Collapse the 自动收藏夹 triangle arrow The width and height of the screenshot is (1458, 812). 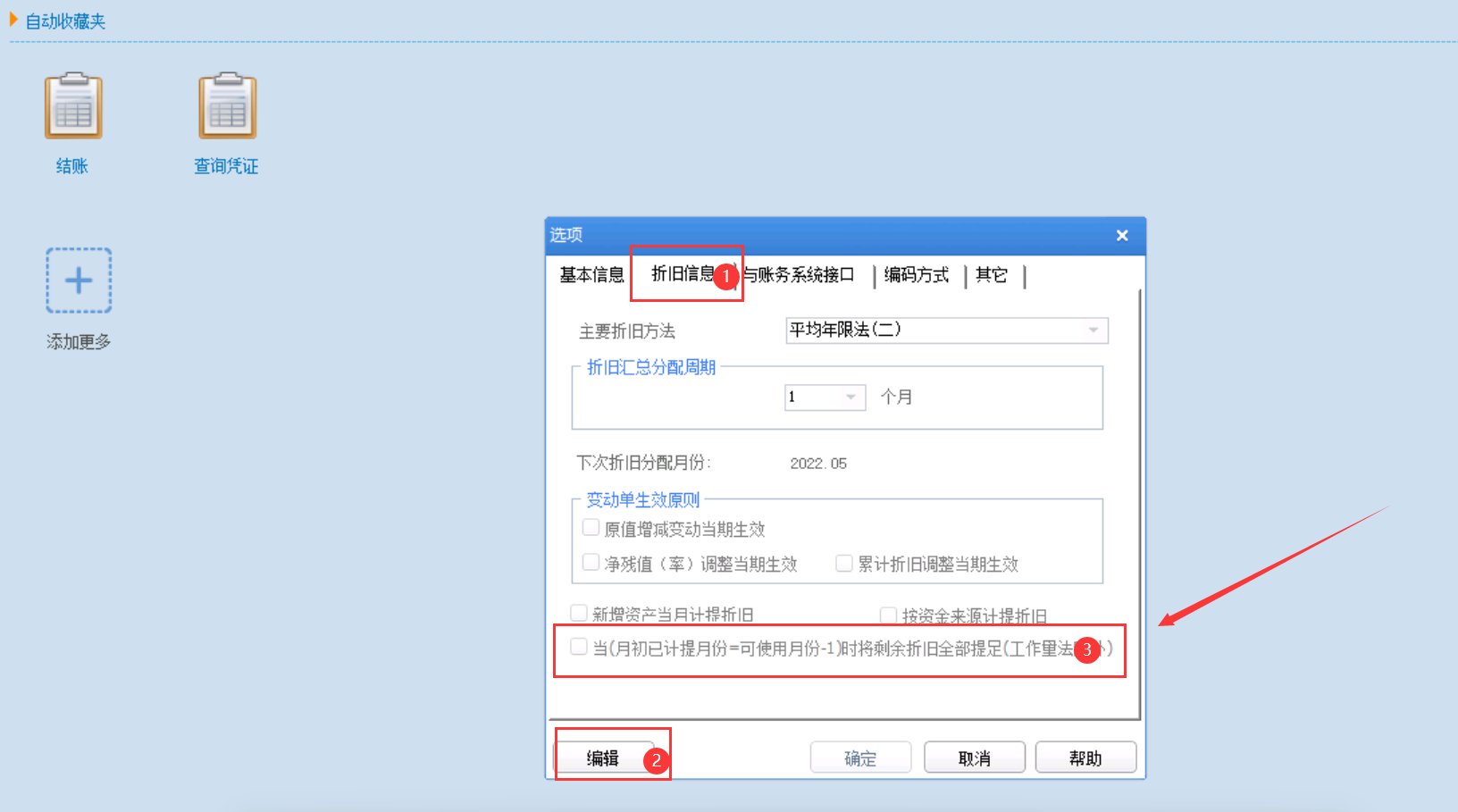[13, 20]
